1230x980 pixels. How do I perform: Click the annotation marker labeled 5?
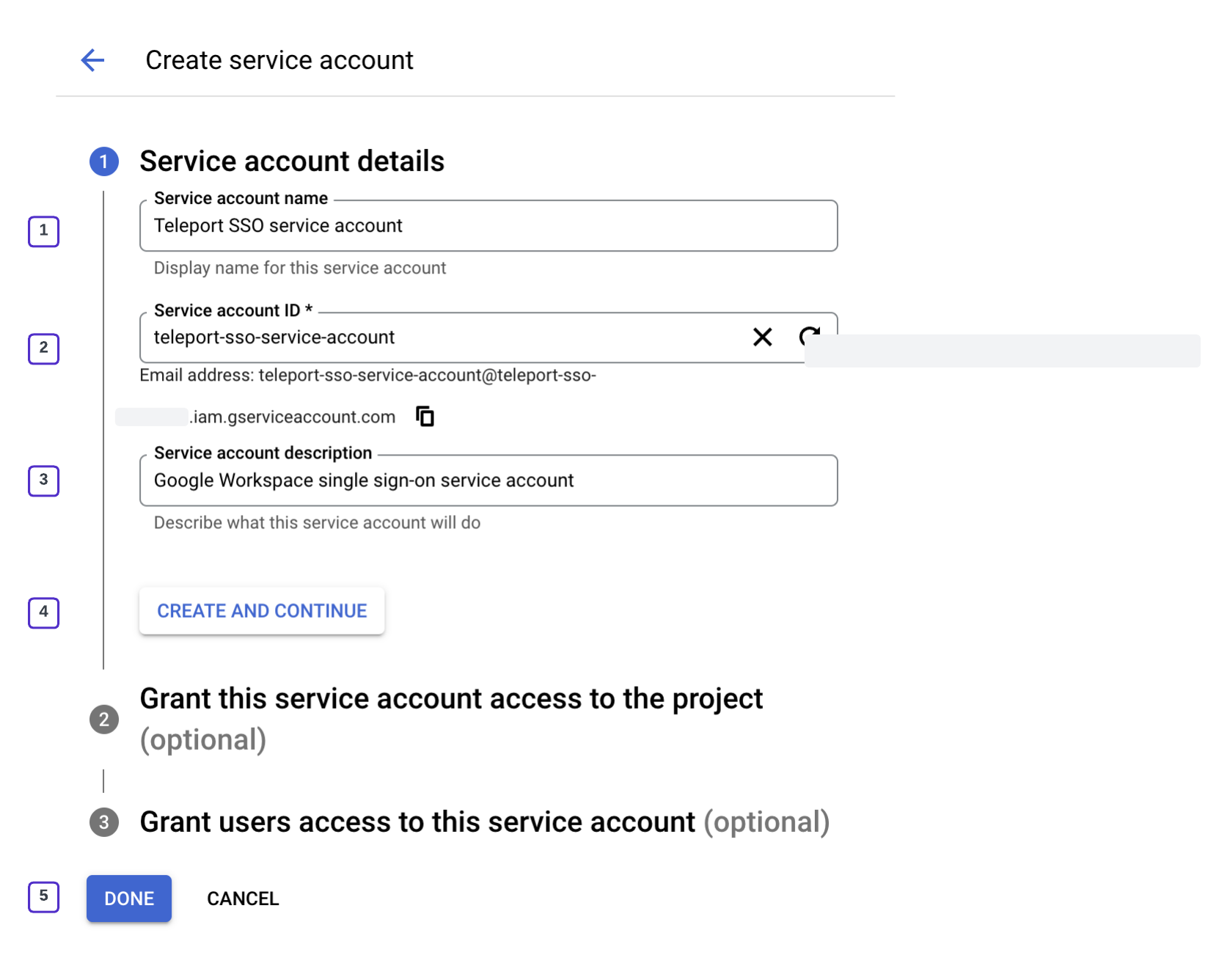[43, 896]
